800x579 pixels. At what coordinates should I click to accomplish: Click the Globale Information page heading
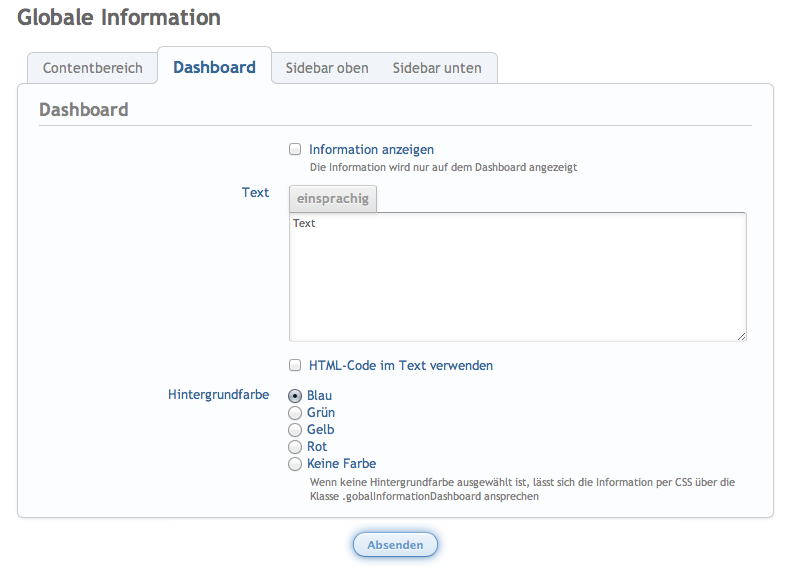(119, 17)
